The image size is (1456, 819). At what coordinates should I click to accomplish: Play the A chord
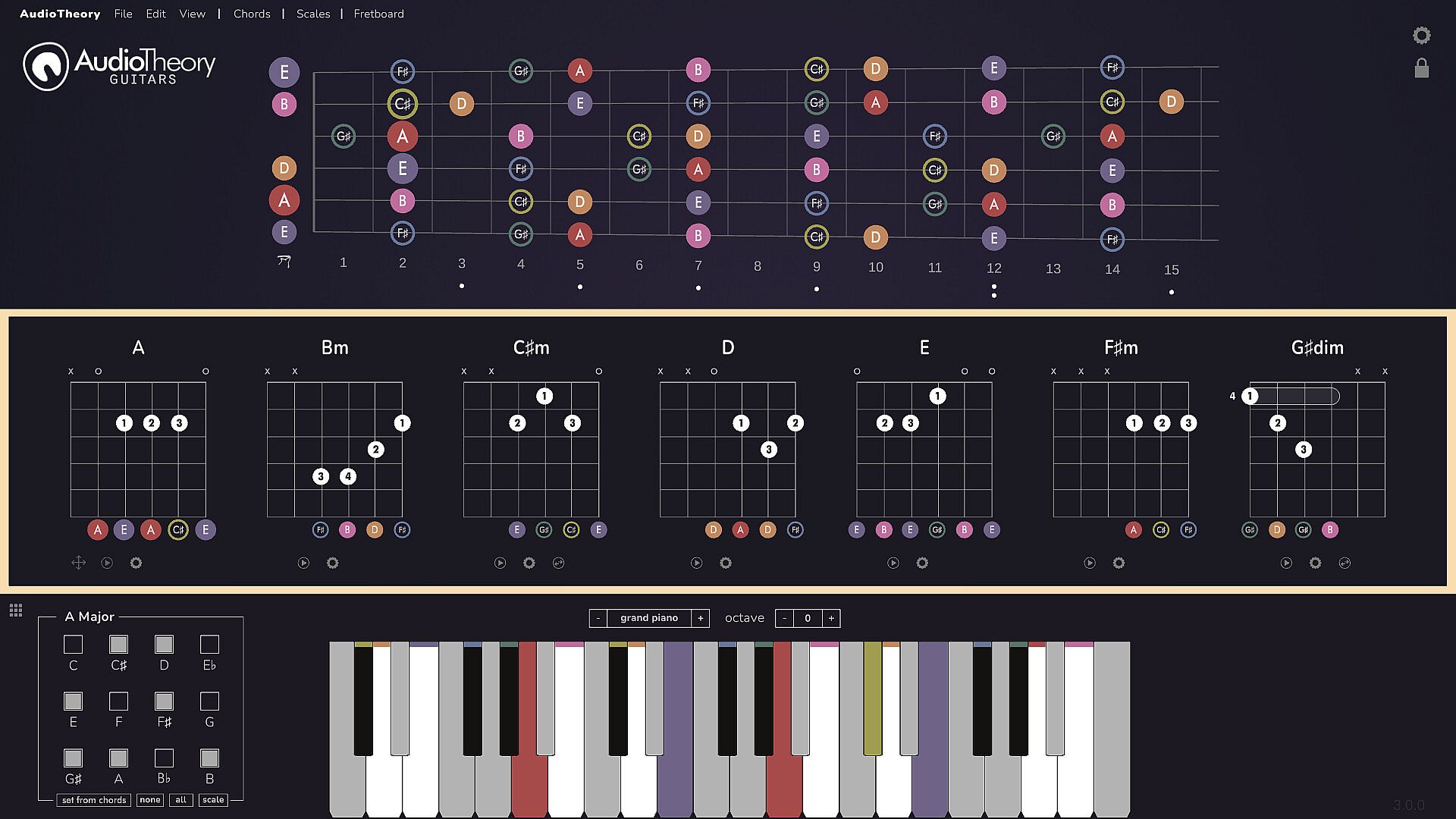click(107, 563)
